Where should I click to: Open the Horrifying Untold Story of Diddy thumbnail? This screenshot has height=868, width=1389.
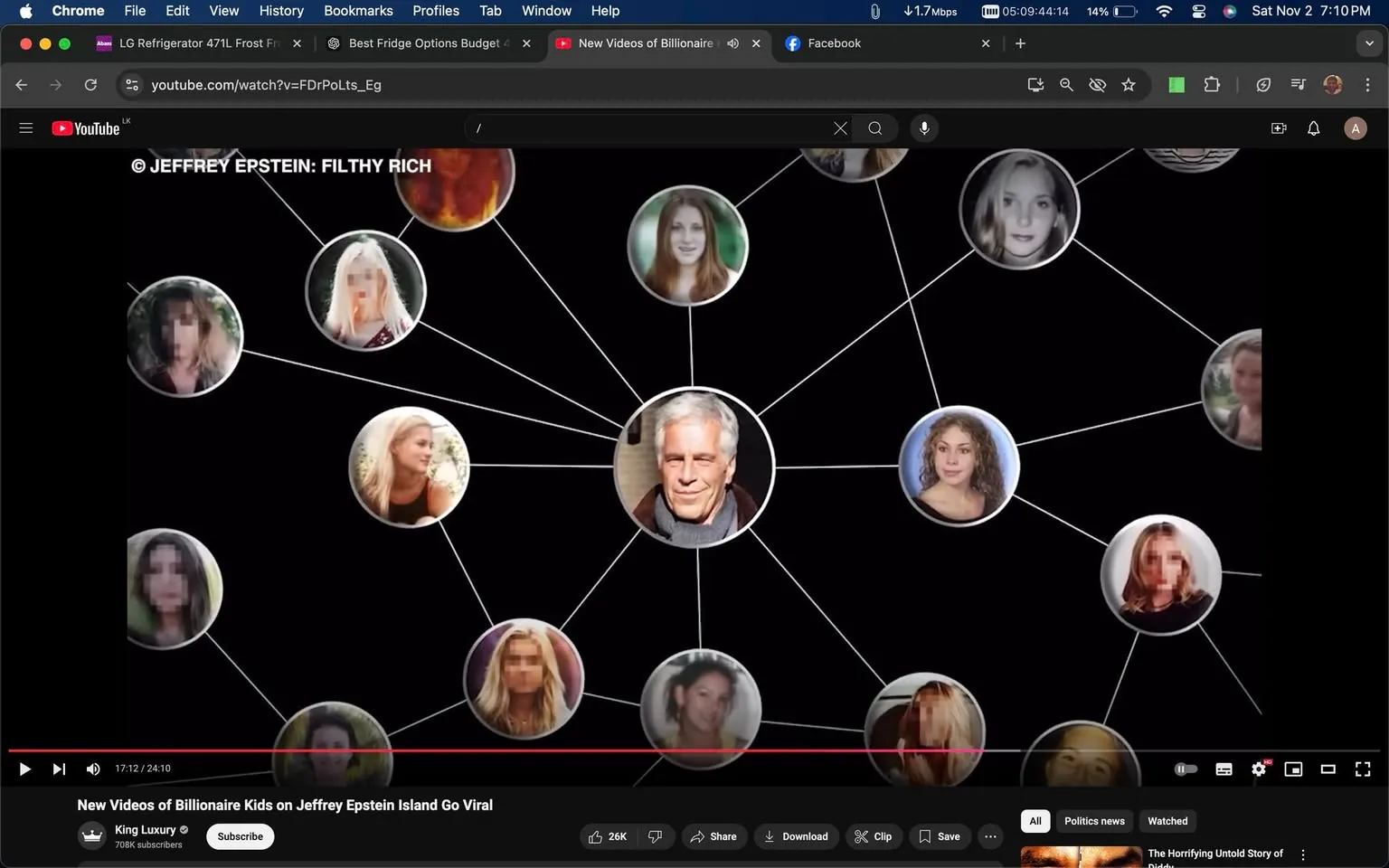pos(1080,854)
